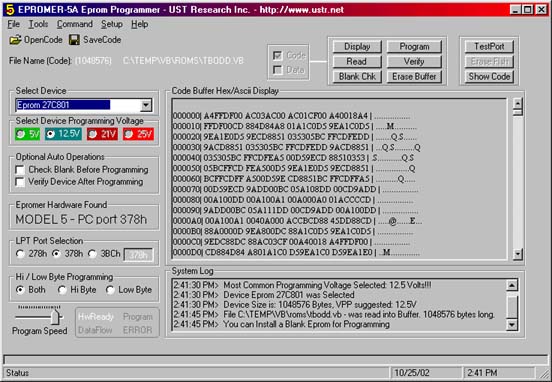Image resolution: width=552 pixels, height=382 pixels.
Task: Select LPT port 278h
Action: click(x=20, y=254)
